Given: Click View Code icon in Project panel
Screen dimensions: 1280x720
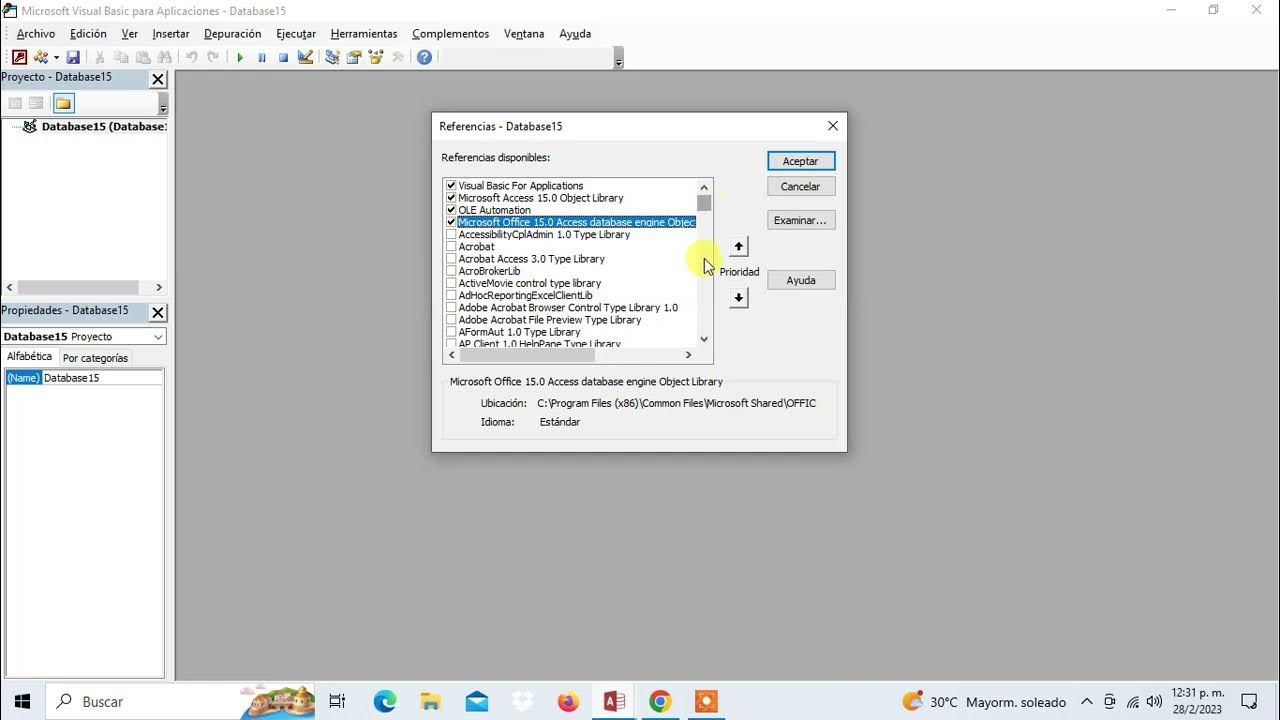Looking at the screenshot, I should point(15,103).
